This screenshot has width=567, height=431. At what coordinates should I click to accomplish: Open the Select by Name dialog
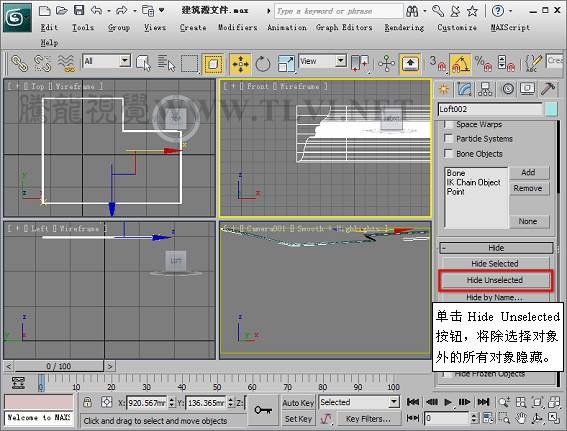(166, 63)
